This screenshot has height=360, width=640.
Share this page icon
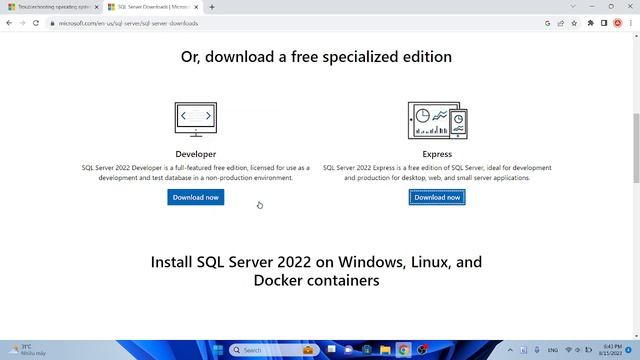[x=561, y=23]
